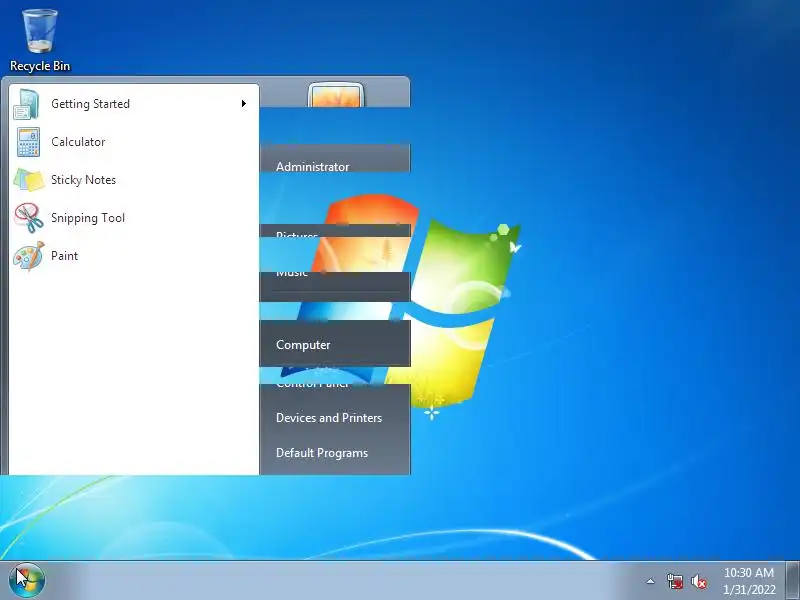Click the Paint palette icon
This screenshot has width=800, height=600.
[29, 256]
